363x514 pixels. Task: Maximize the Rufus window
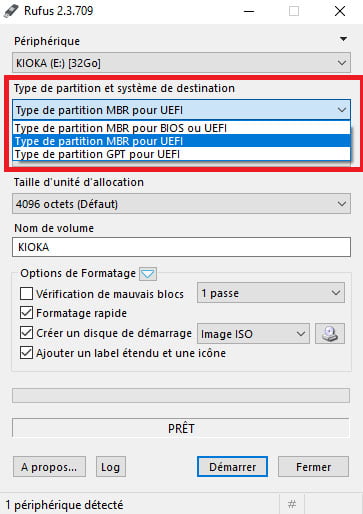[294, 11]
